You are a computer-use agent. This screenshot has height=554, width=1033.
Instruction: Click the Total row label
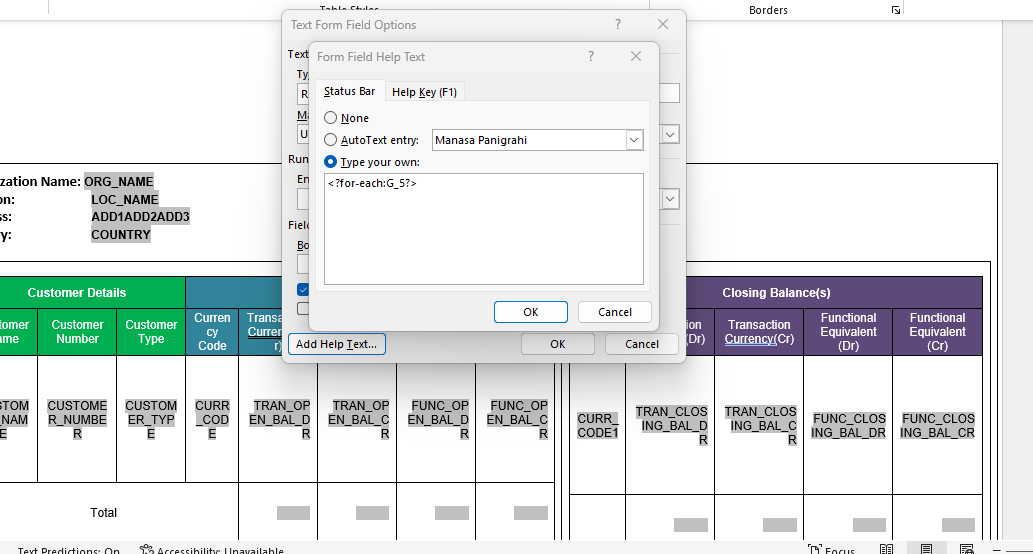[103, 512]
